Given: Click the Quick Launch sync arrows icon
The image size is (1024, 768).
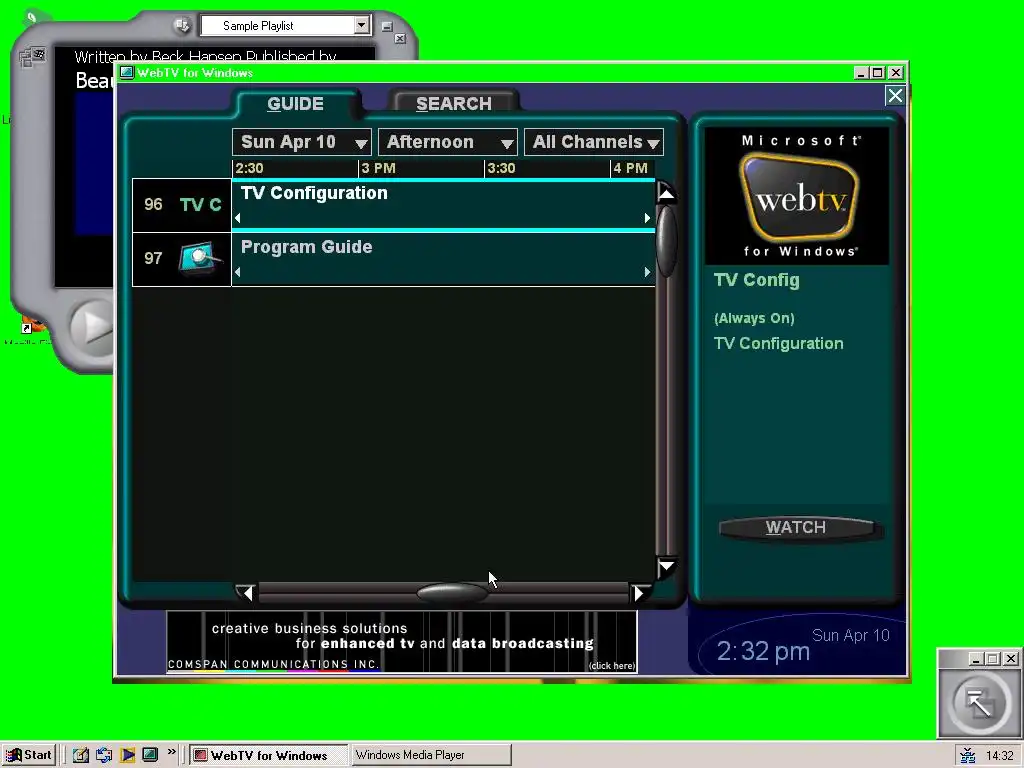Looking at the screenshot, I should [104, 755].
